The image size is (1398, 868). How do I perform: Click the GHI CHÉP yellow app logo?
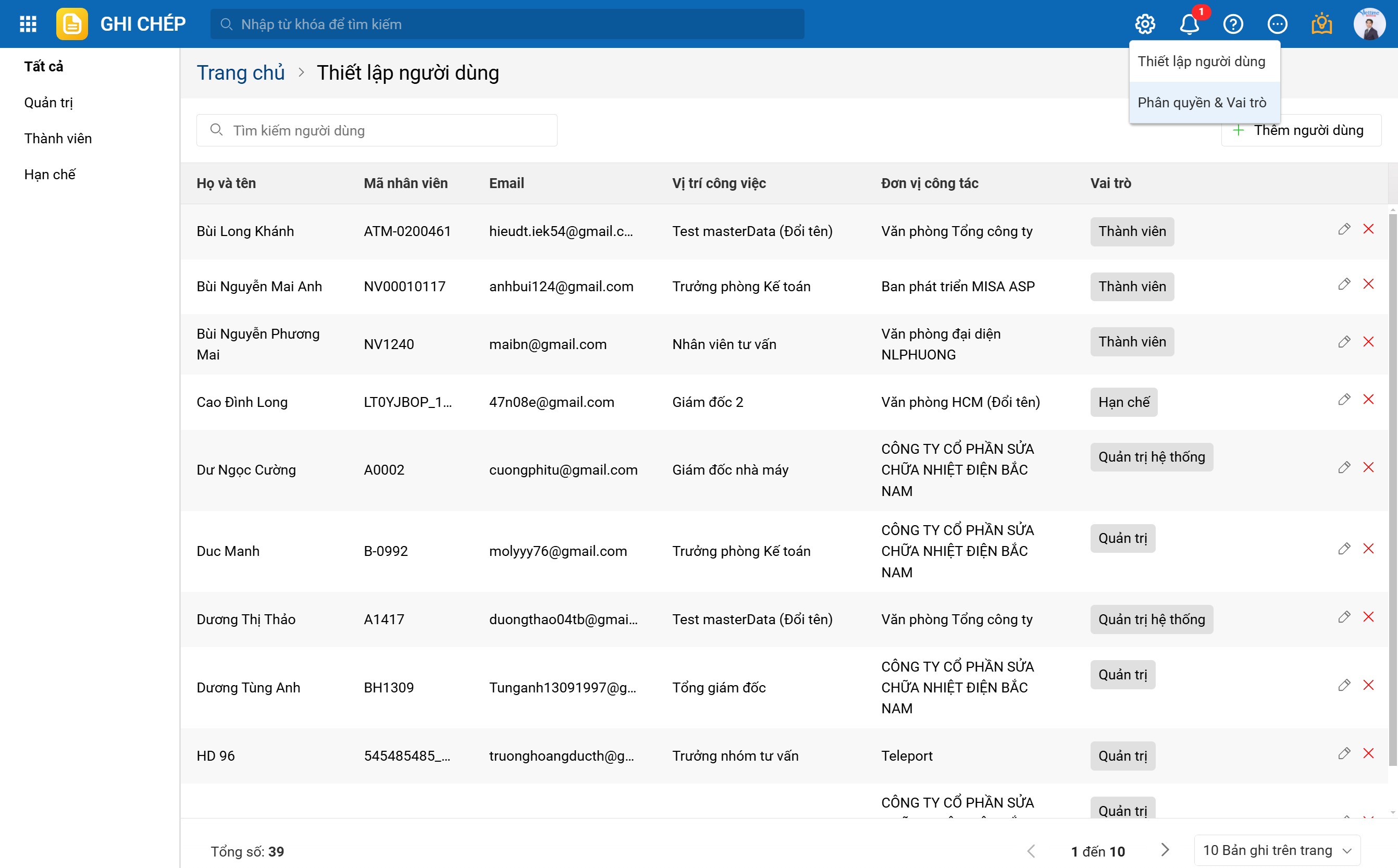(72, 24)
